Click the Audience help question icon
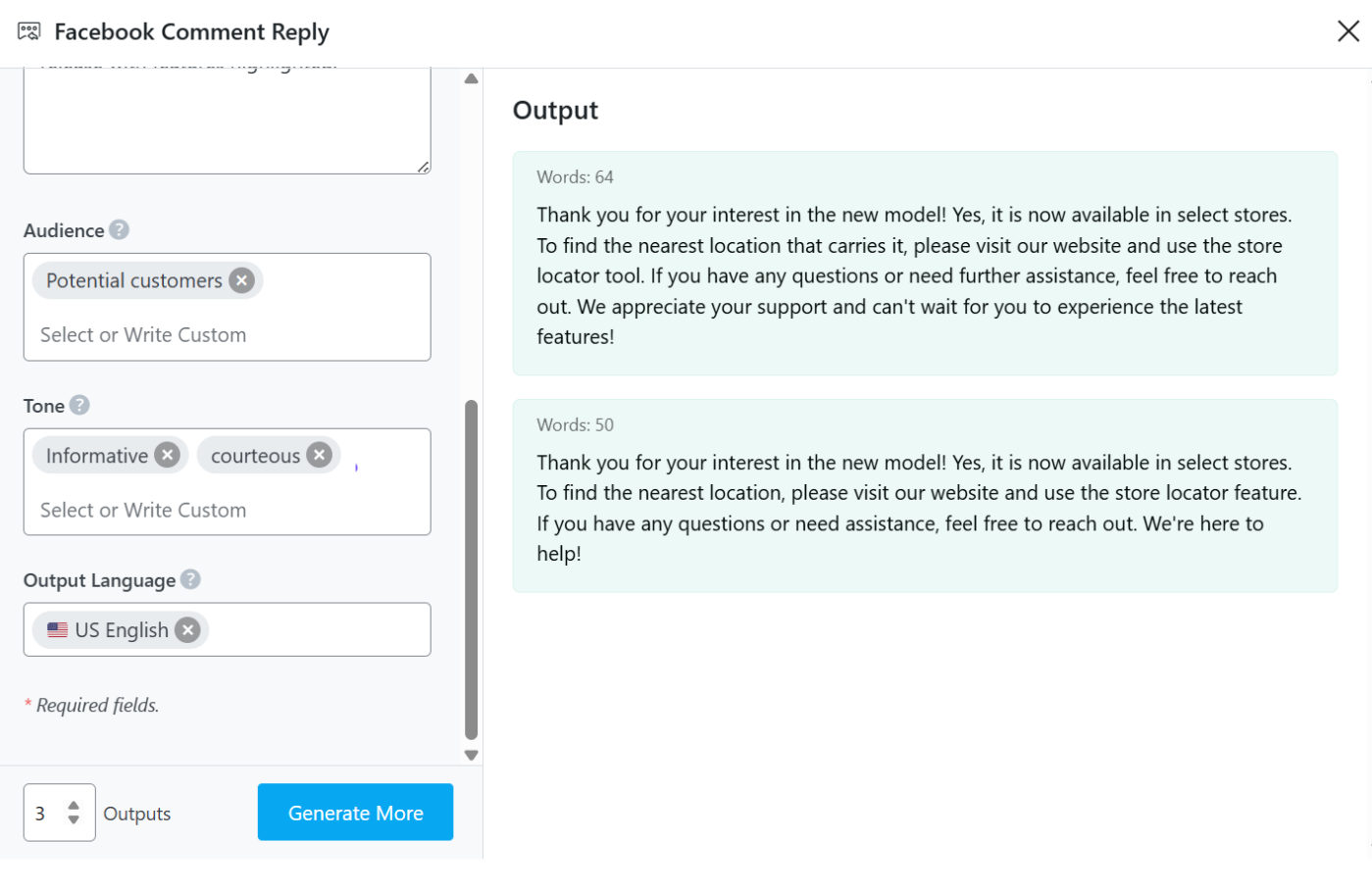This screenshot has width=1372, height=890. pyautogui.click(x=119, y=230)
